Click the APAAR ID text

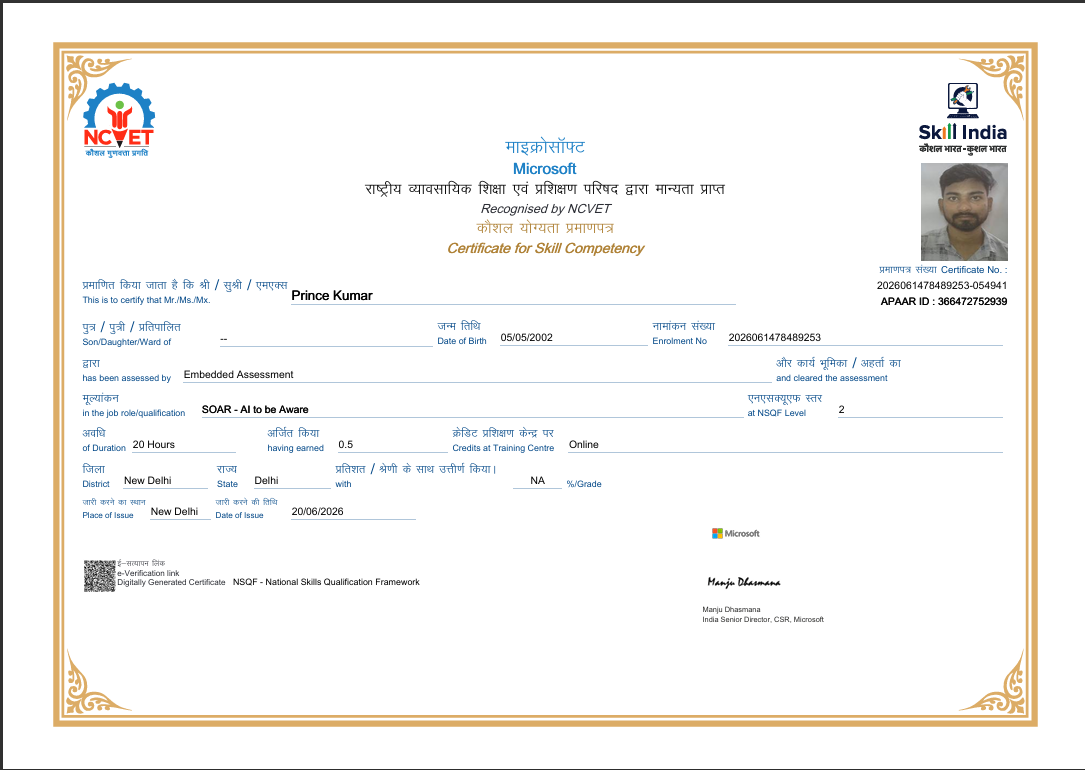(944, 302)
